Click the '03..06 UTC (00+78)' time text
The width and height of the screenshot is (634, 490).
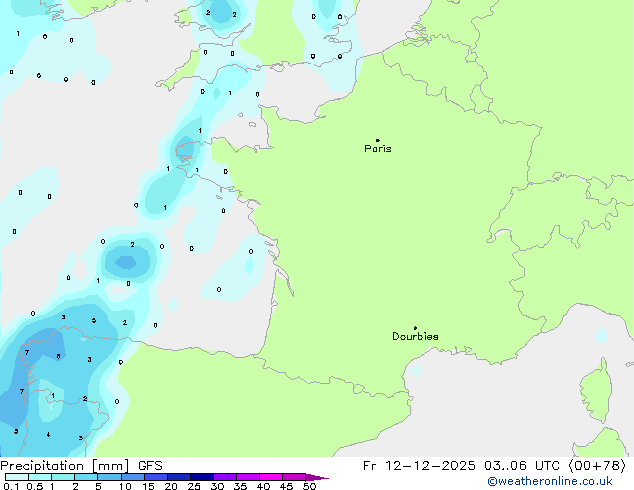click(555, 466)
